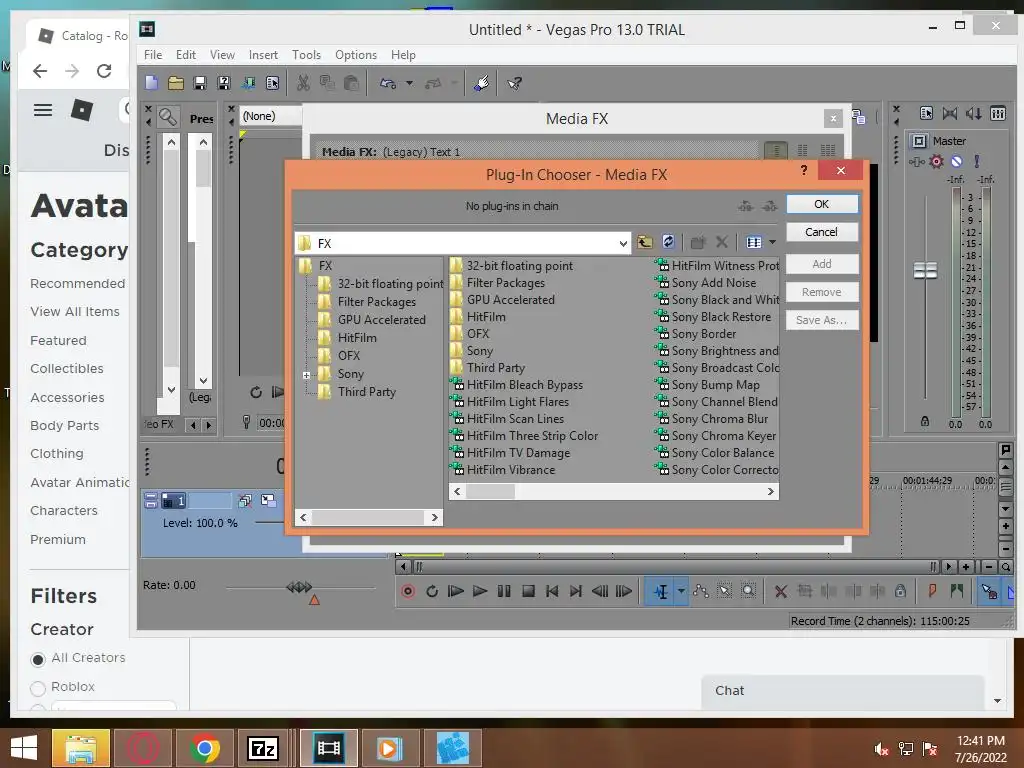Screen dimensions: 1024x768
Task: Click the plug-in list horizontal scrollbar thumb
Action: click(x=490, y=491)
